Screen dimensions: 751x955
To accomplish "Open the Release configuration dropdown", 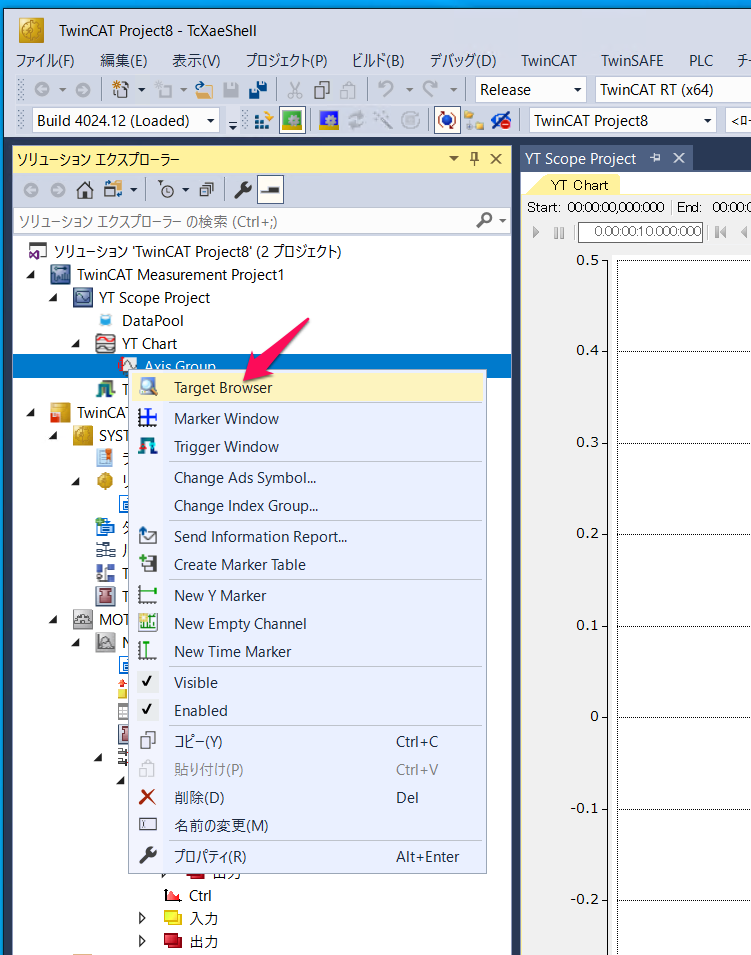I will tap(531, 90).
